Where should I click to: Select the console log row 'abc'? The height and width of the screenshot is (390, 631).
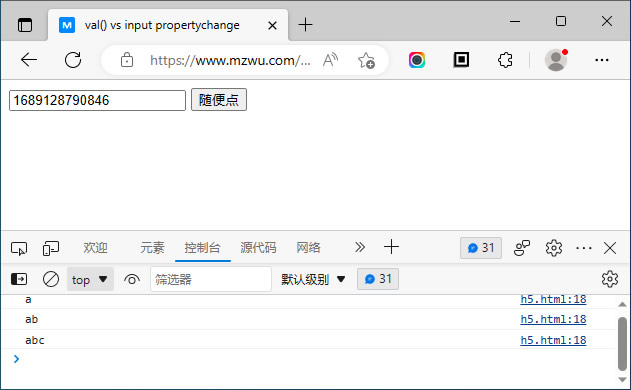(x=308, y=340)
